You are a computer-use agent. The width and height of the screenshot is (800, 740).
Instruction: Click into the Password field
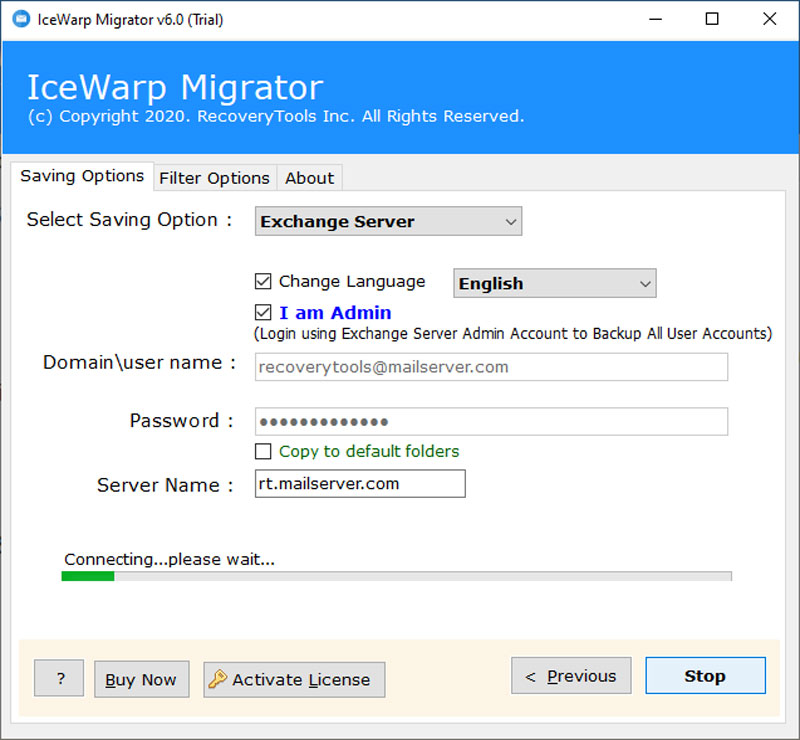[x=491, y=422]
